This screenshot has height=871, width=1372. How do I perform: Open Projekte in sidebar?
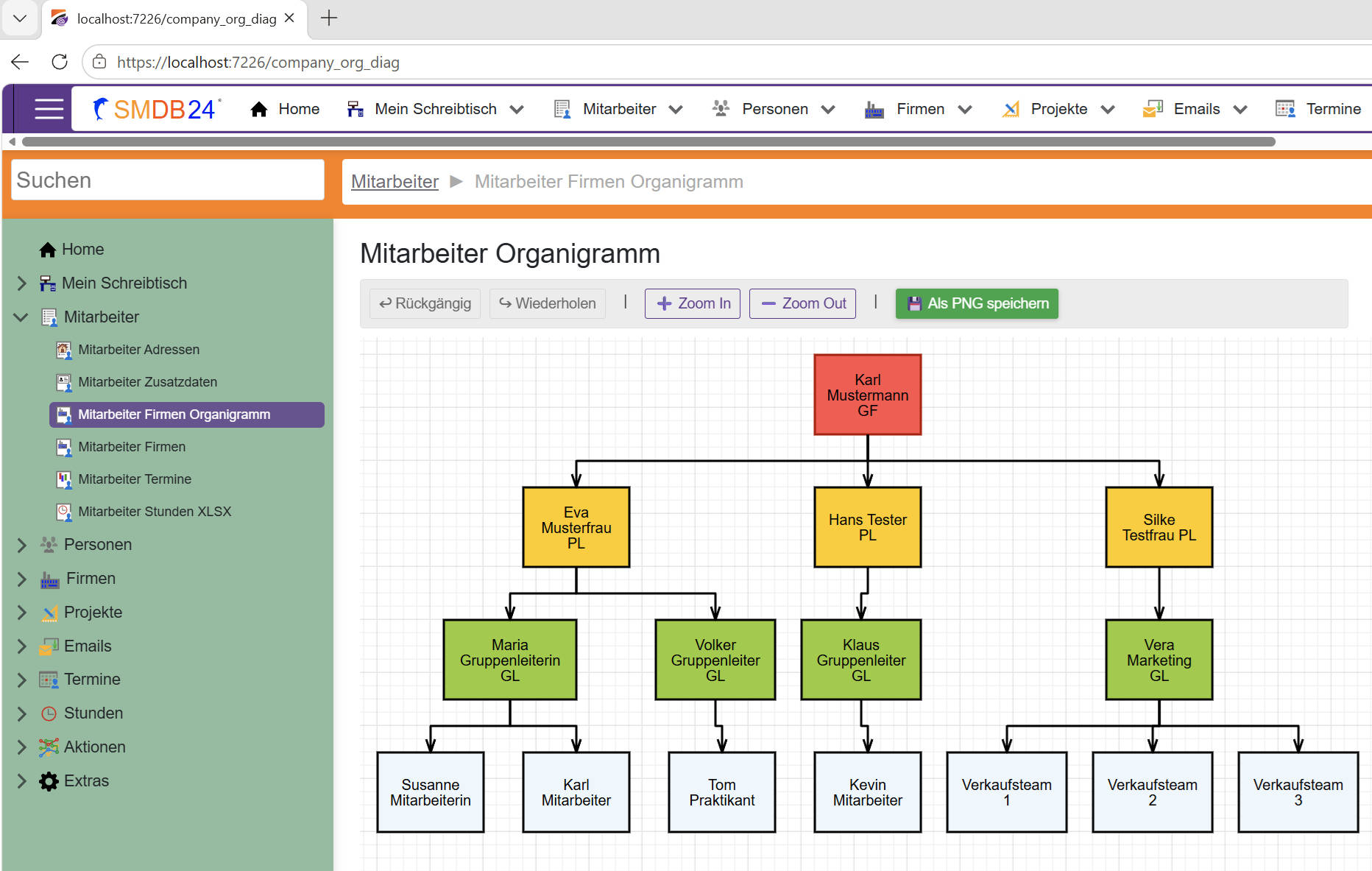click(93, 613)
